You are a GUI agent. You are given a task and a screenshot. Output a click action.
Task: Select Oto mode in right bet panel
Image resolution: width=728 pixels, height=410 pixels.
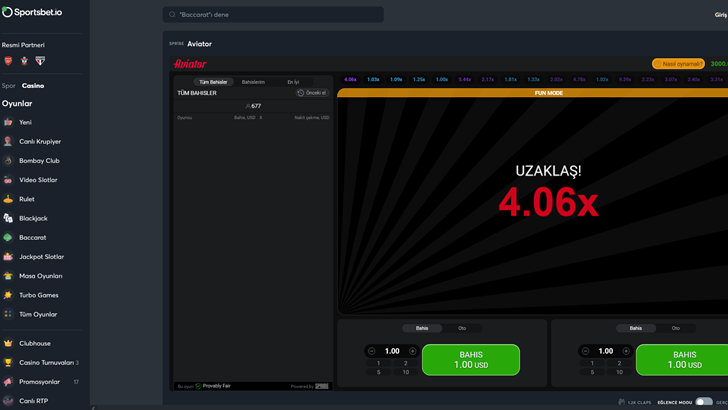(676, 328)
